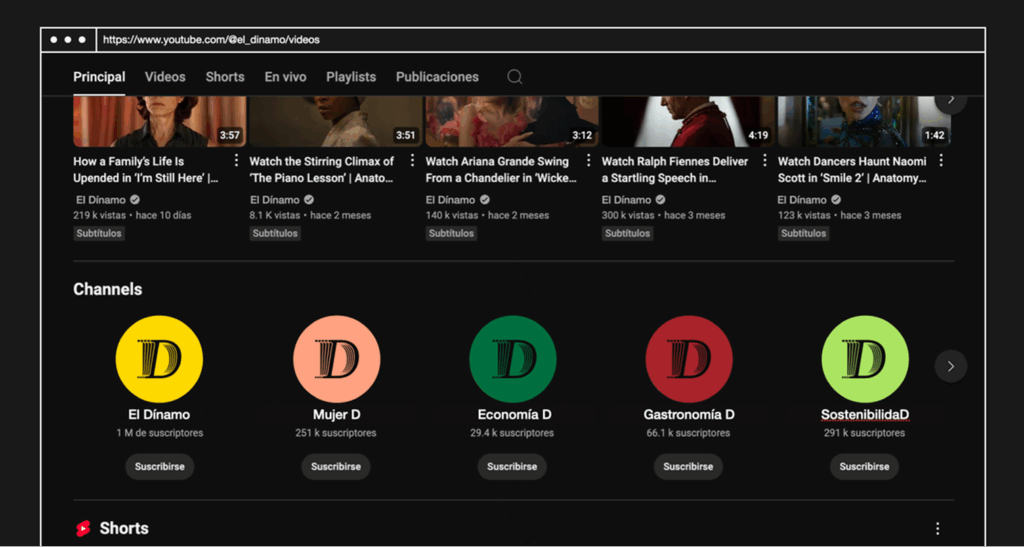Open options menu for 'The Piano Lesson' video

412,161
